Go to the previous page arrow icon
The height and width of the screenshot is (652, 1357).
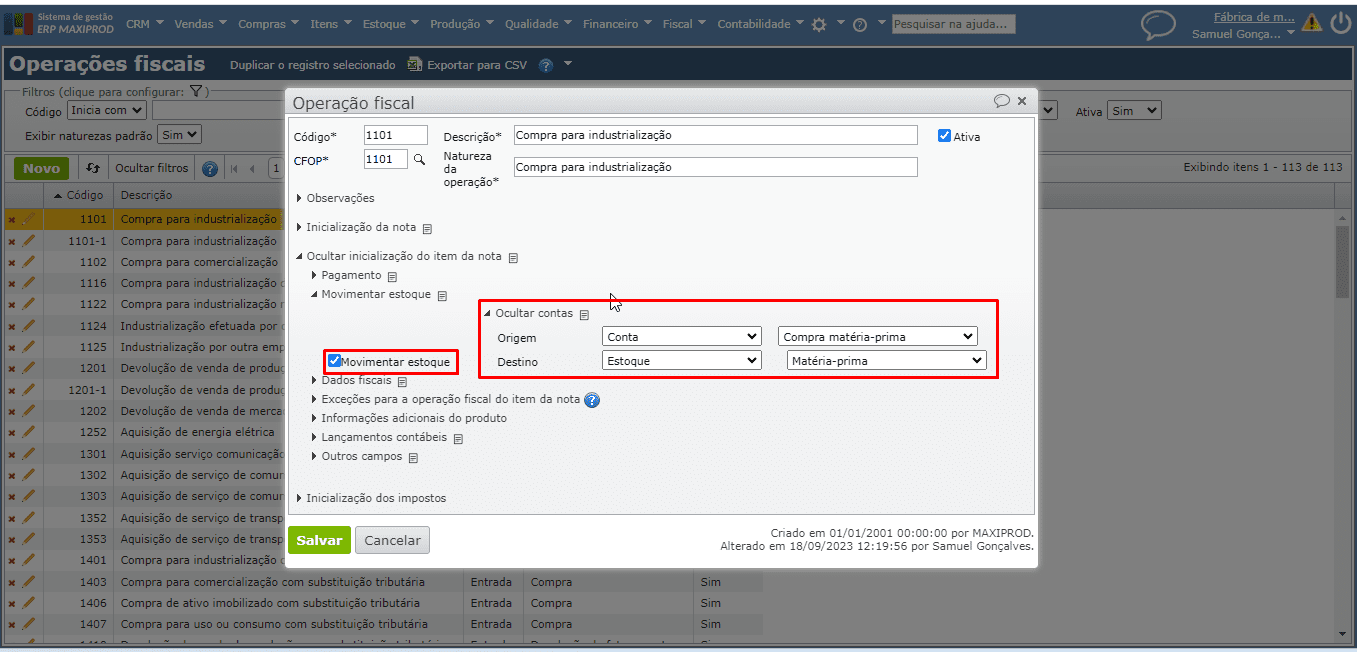point(252,169)
